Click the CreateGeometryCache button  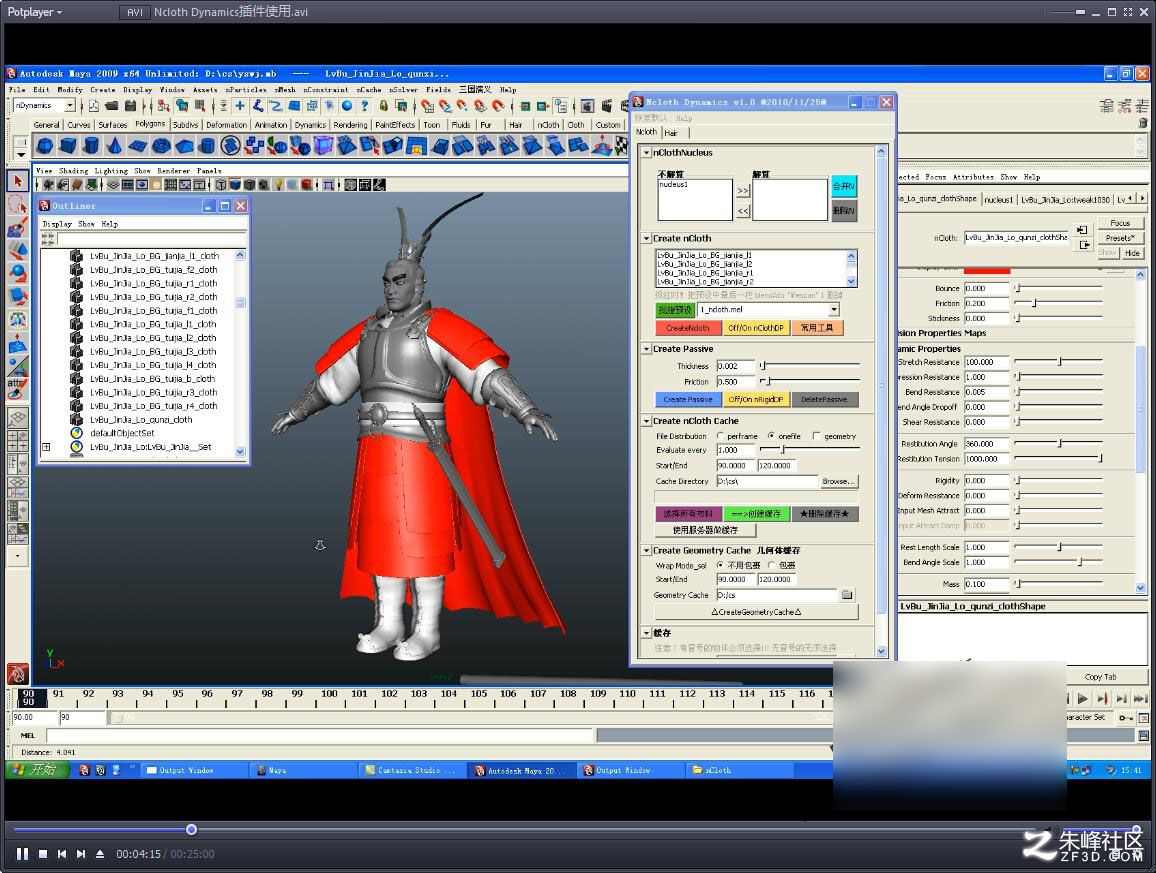pyautogui.click(x=756, y=612)
